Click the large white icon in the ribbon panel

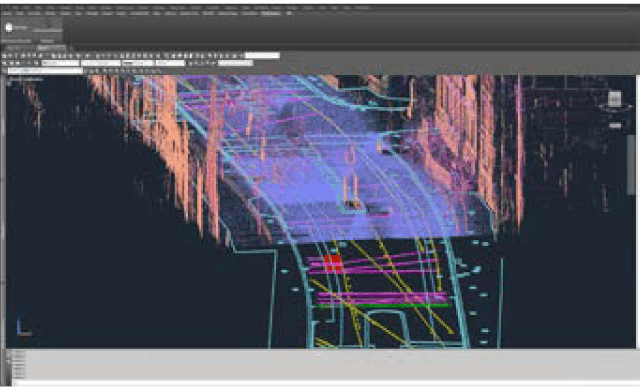(x=9, y=27)
